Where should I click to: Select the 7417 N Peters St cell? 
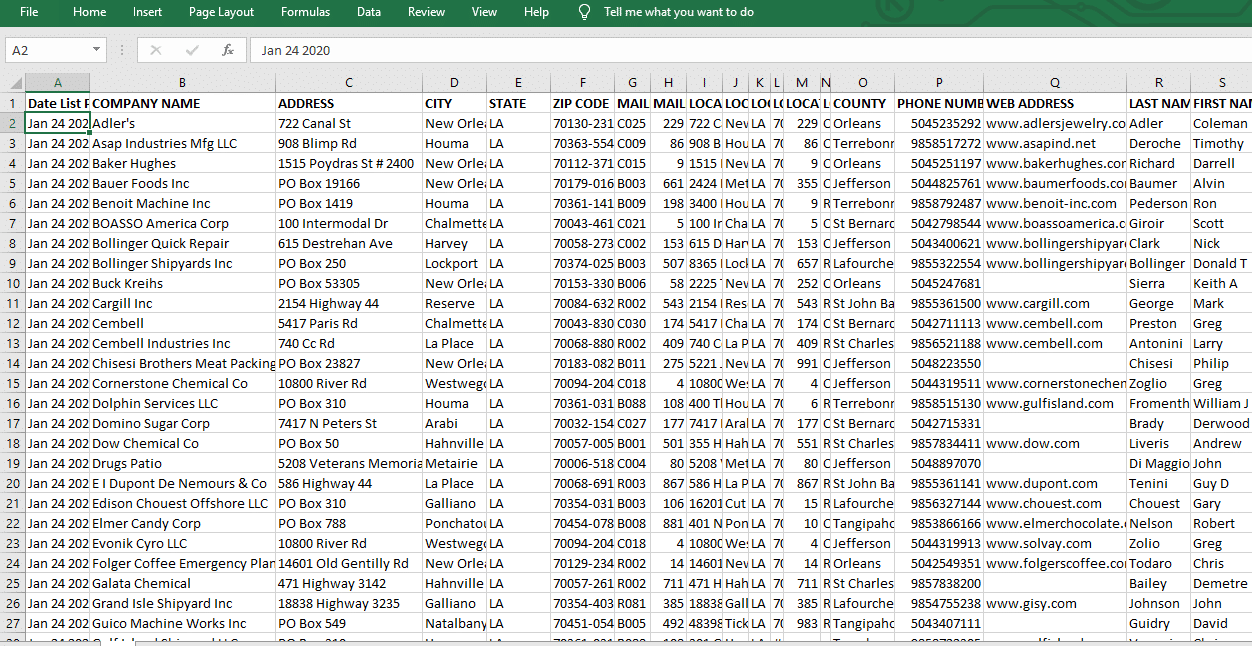349,423
